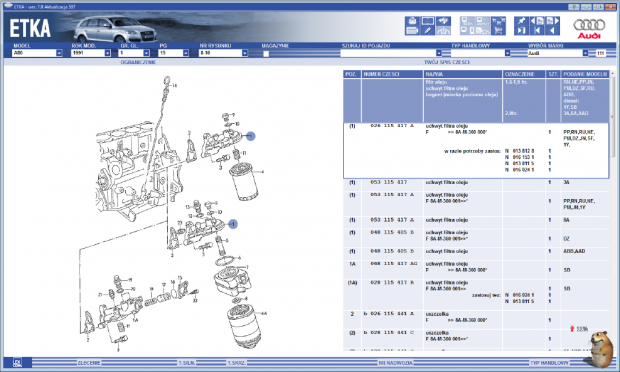Go to the next page icon
620x372 pixels.
click(x=552, y=21)
